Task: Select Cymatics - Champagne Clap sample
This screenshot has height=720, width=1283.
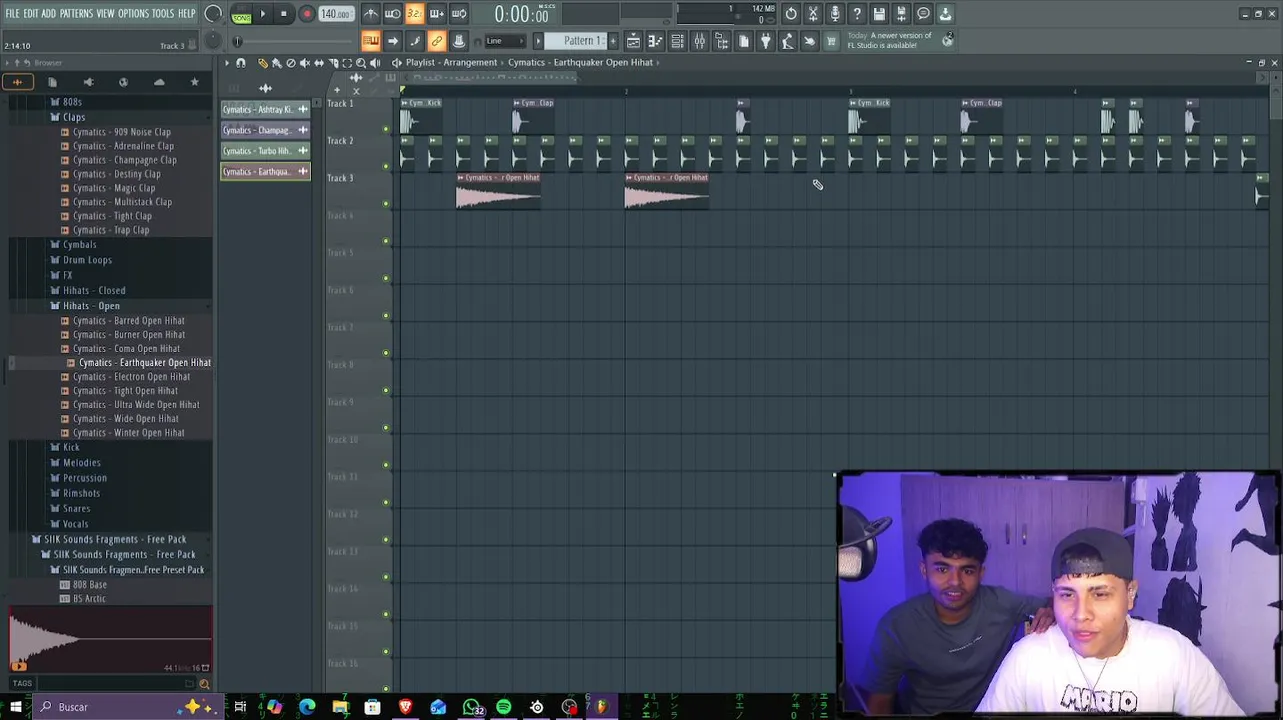Action: click(x=124, y=160)
